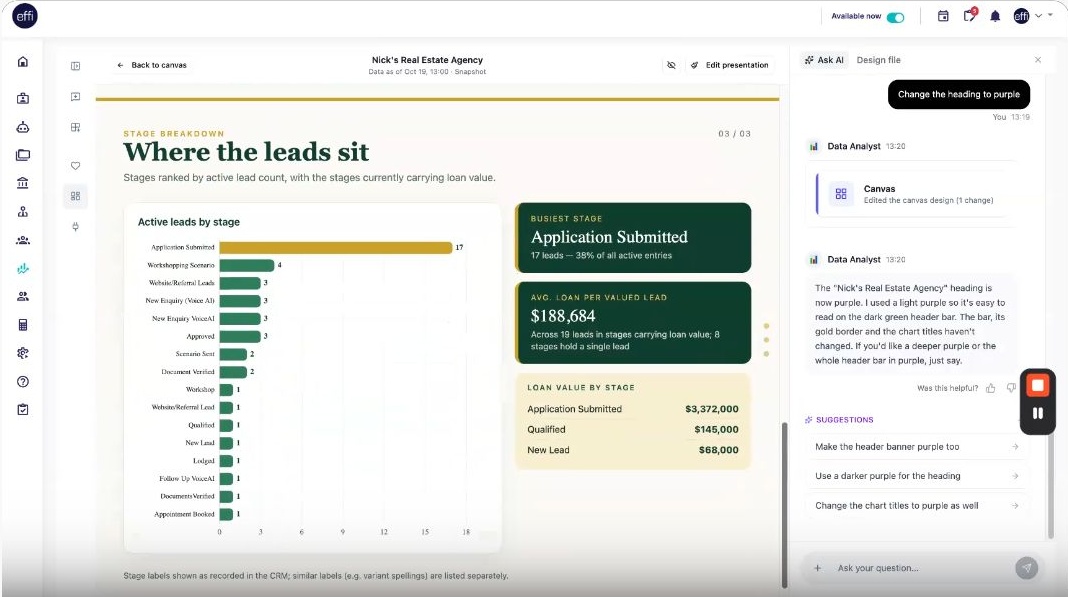Click the $3,372,000 loan value
Viewport: 1068px width, 597px height.
pyautogui.click(x=712, y=409)
